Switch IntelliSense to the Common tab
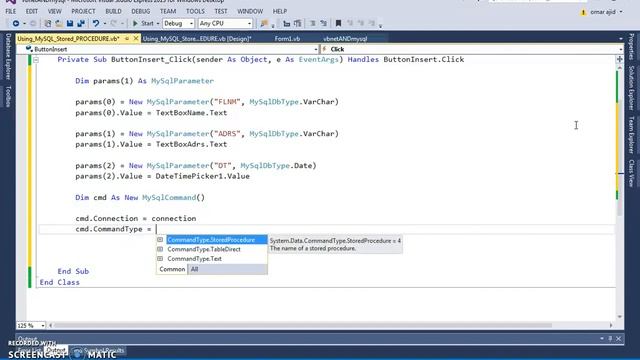Screen dimensions: 640x360 coord(172,269)
